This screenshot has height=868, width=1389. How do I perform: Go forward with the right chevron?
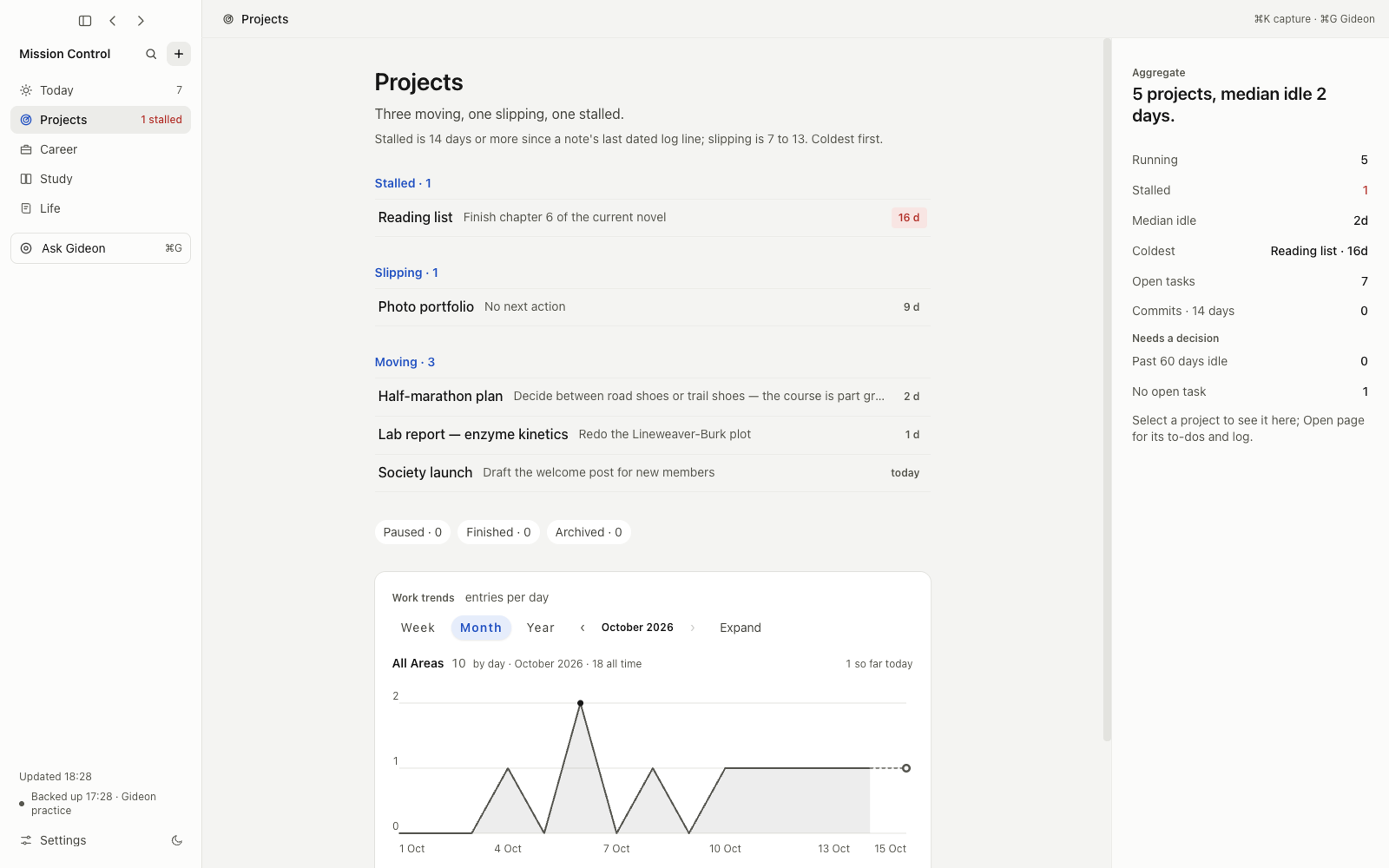click(x=141, y=21)
